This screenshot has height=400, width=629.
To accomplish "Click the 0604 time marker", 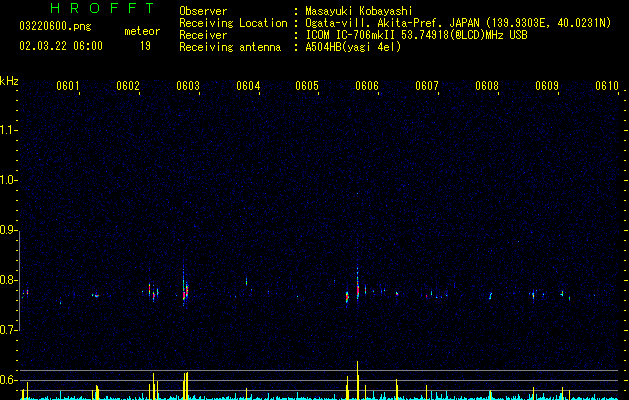I will click(248, 86).
